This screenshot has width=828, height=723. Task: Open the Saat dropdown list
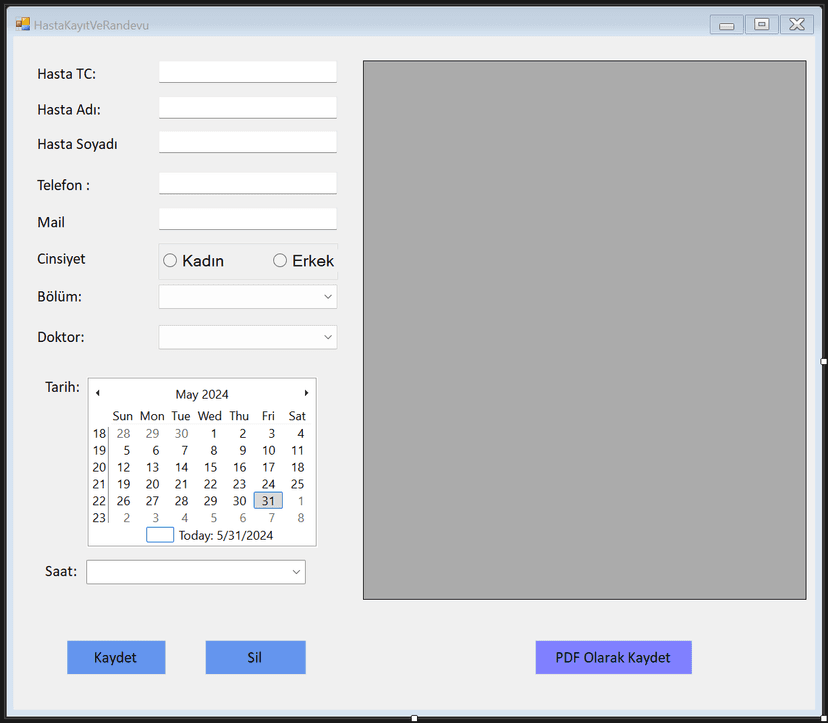[x=196, y=572]
